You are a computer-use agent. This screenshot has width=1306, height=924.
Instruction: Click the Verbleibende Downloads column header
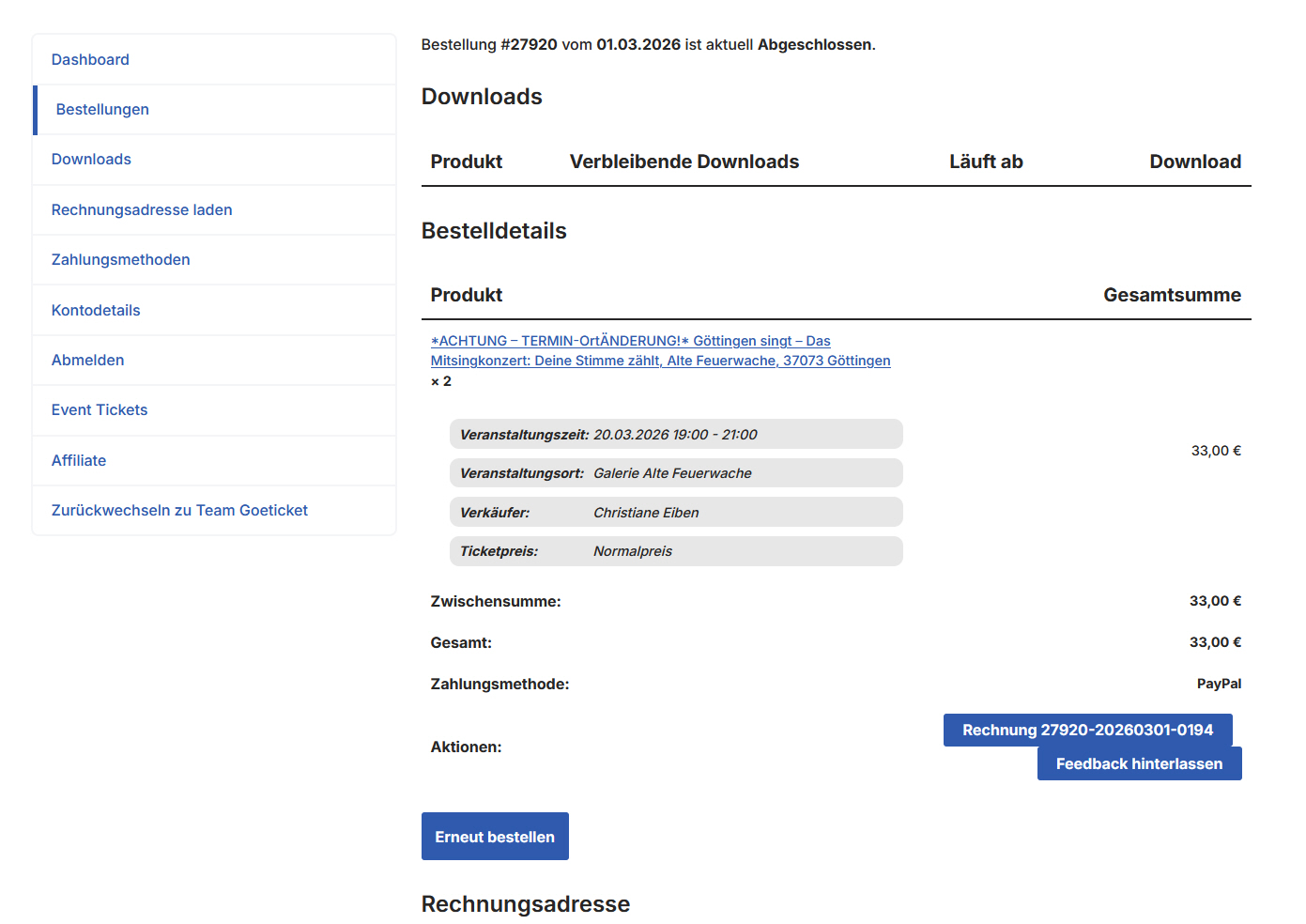point(684,162)
